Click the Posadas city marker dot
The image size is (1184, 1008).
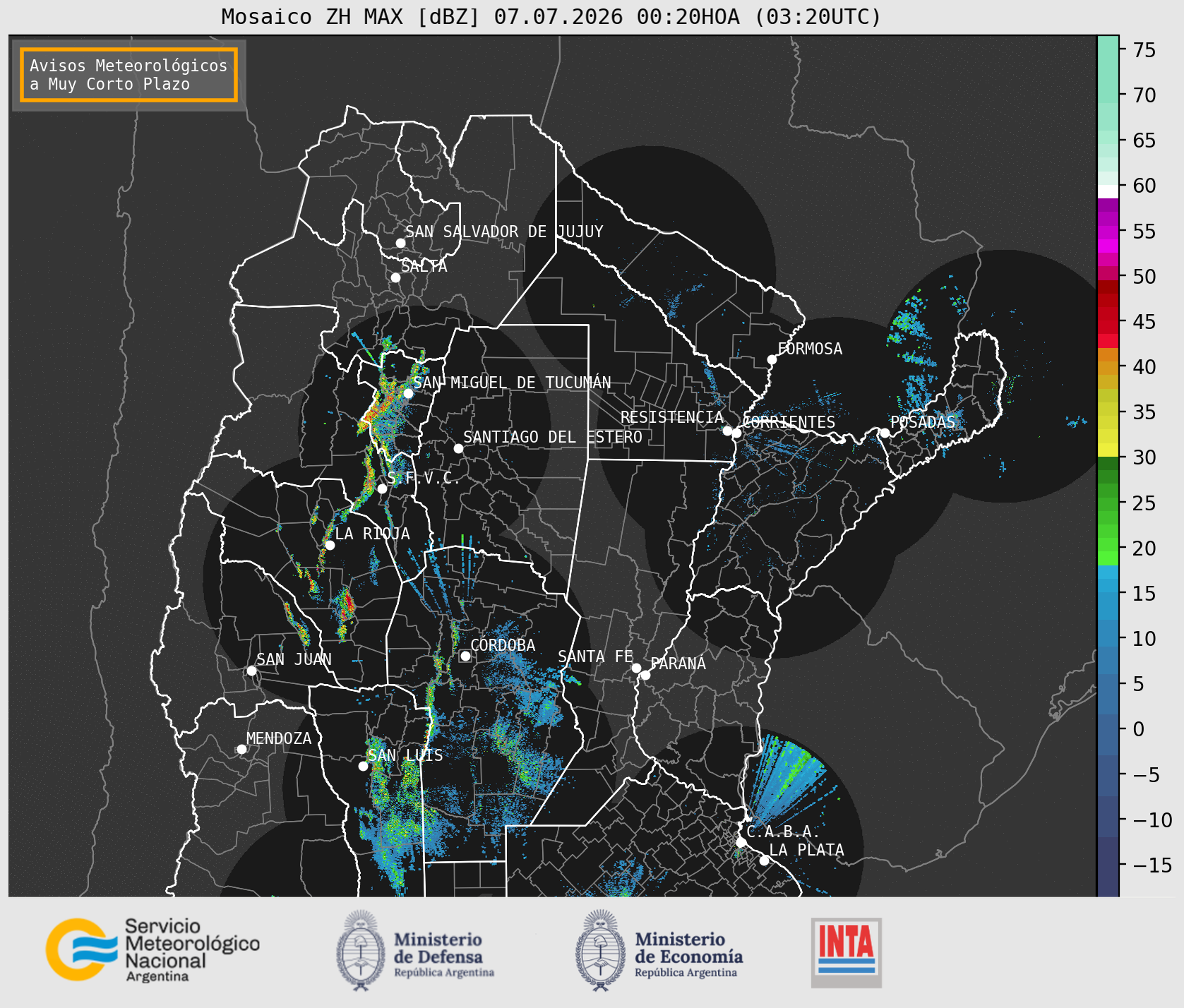click(x=885, y=433)
